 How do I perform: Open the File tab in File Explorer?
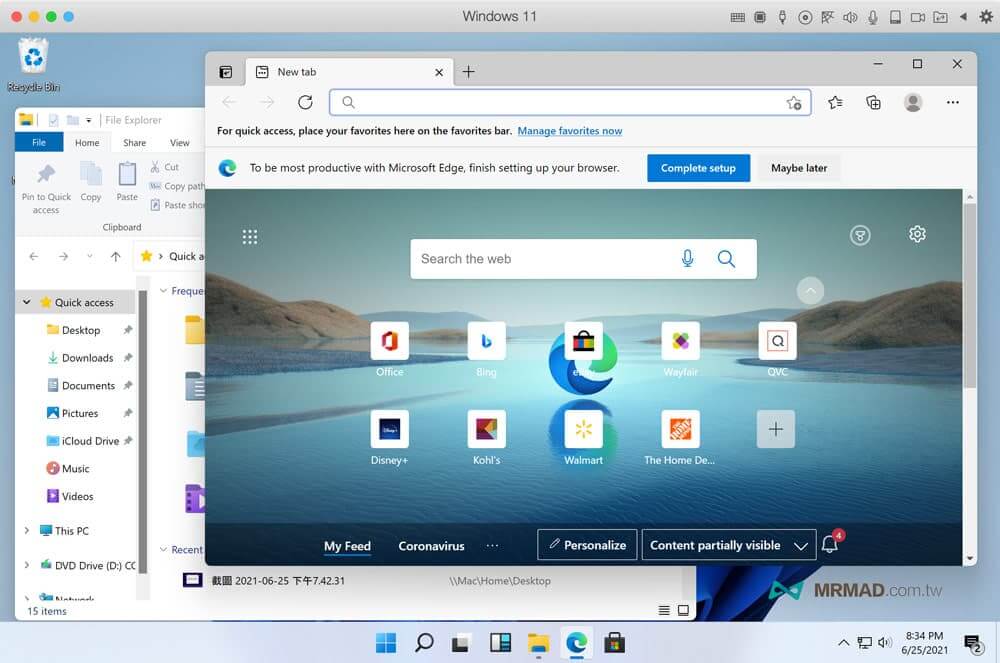click(39, 143)
